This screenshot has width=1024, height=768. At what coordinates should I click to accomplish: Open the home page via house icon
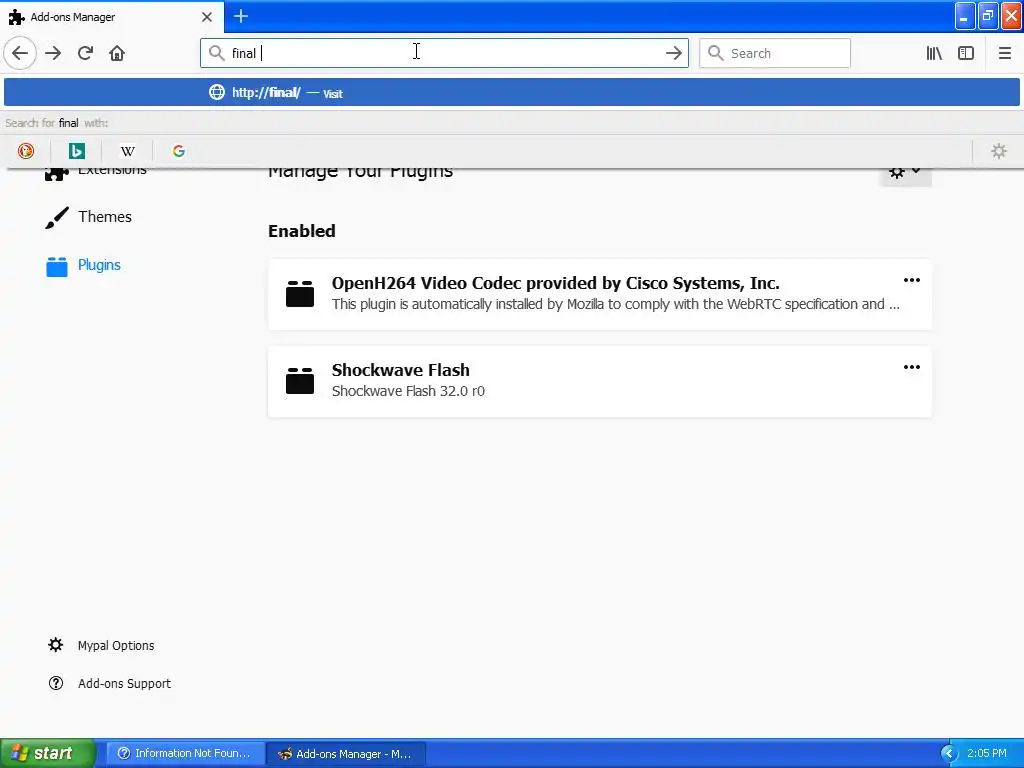coord(117,53)
